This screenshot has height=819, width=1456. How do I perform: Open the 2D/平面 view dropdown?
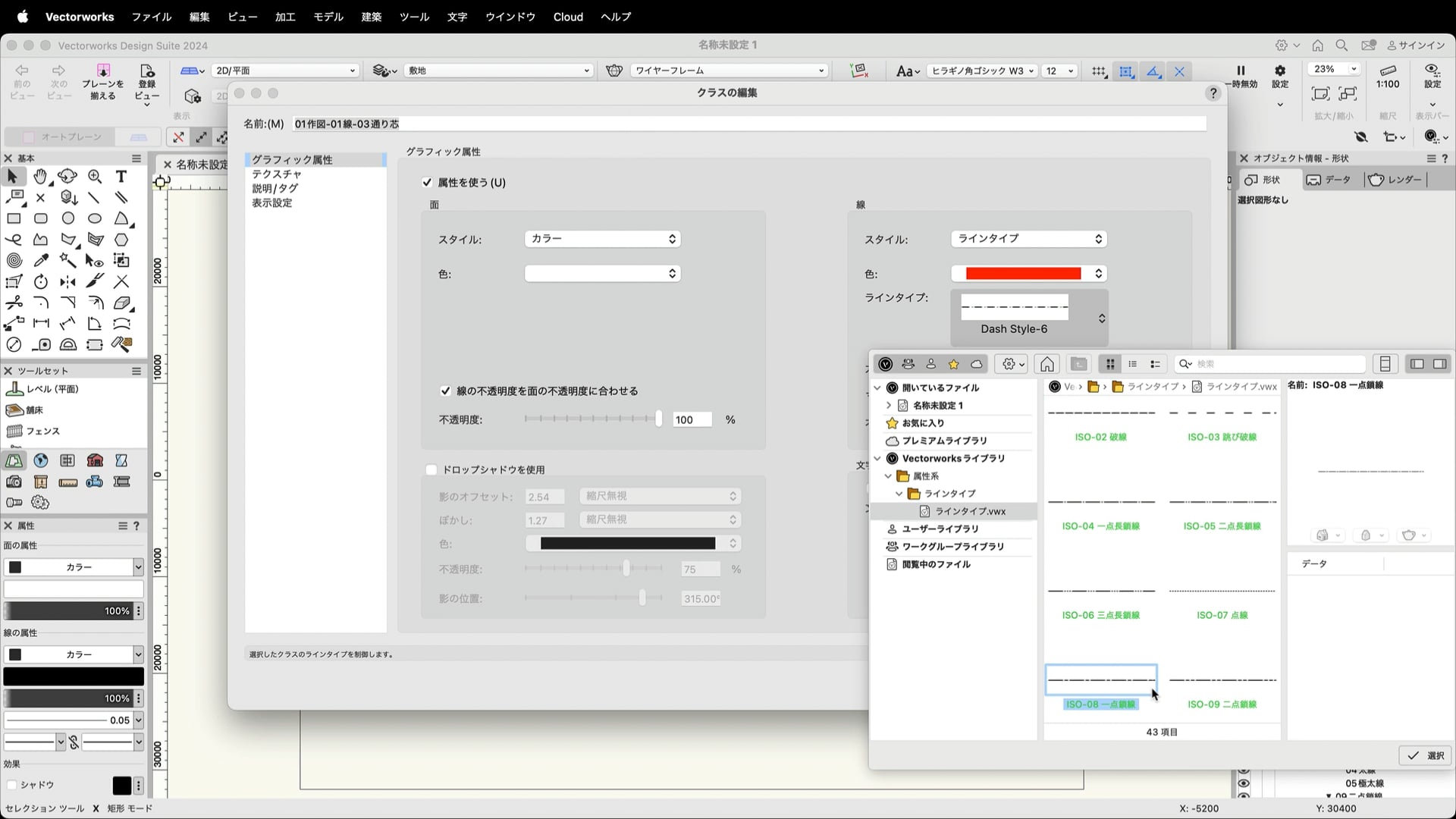[x=285, y=71]
